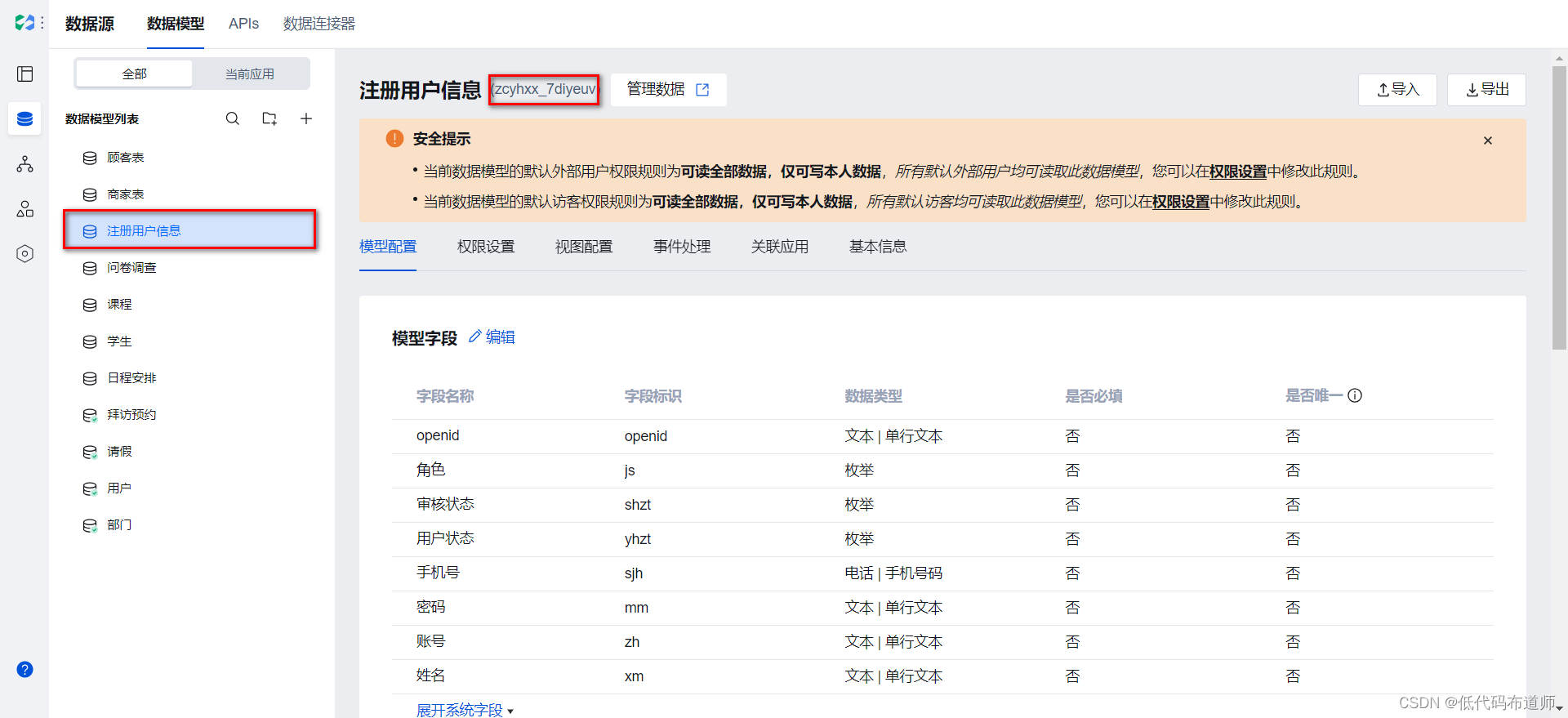Select the 视图配置 tab

pos(584,247)
